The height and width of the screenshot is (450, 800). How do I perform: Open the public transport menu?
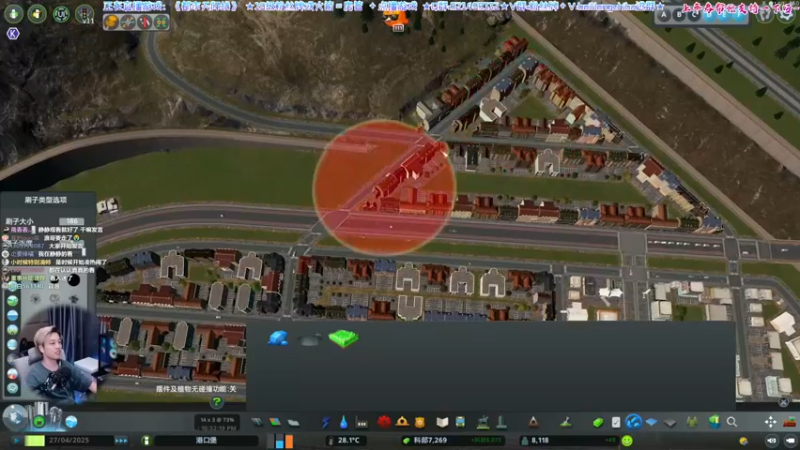click(x=460, y=422)
